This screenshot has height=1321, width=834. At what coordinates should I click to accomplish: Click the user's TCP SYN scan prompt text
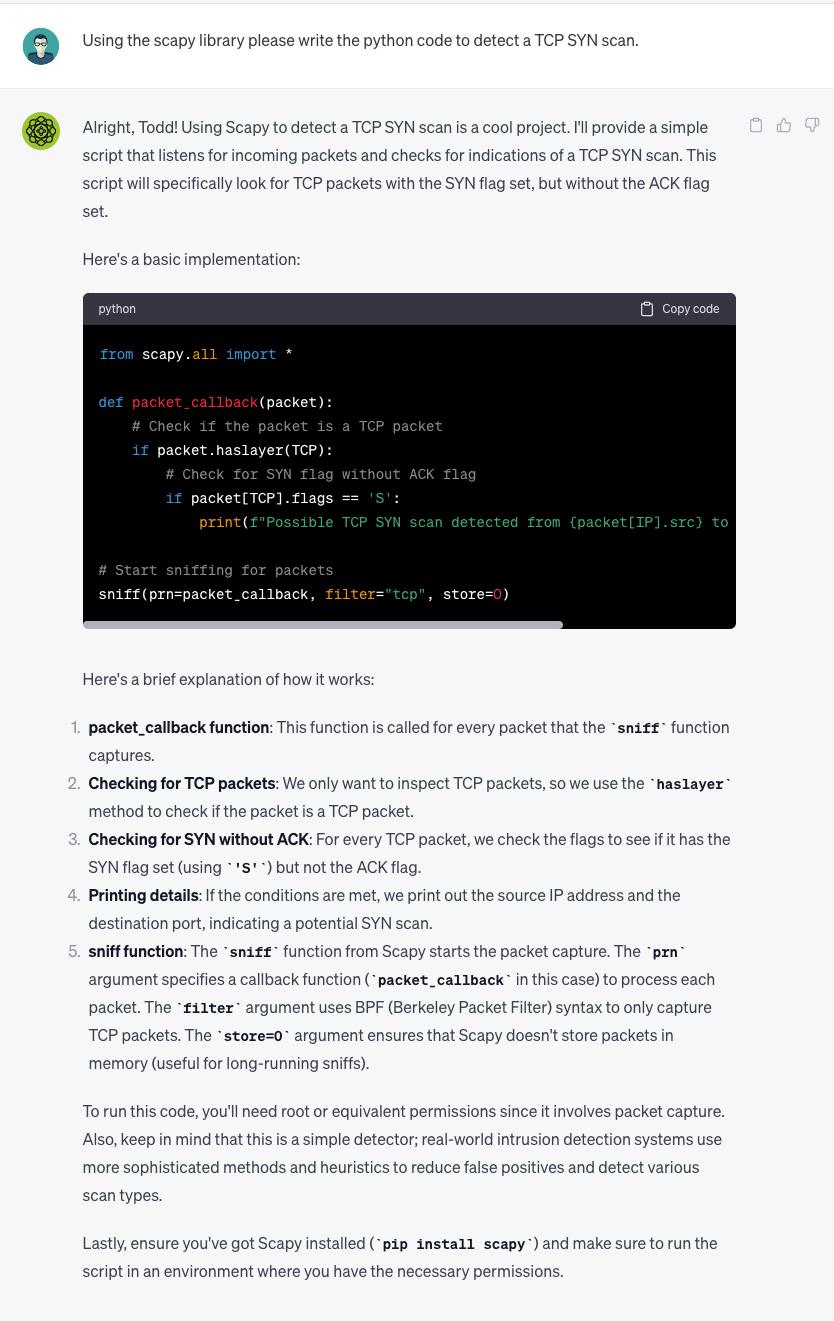360,40
